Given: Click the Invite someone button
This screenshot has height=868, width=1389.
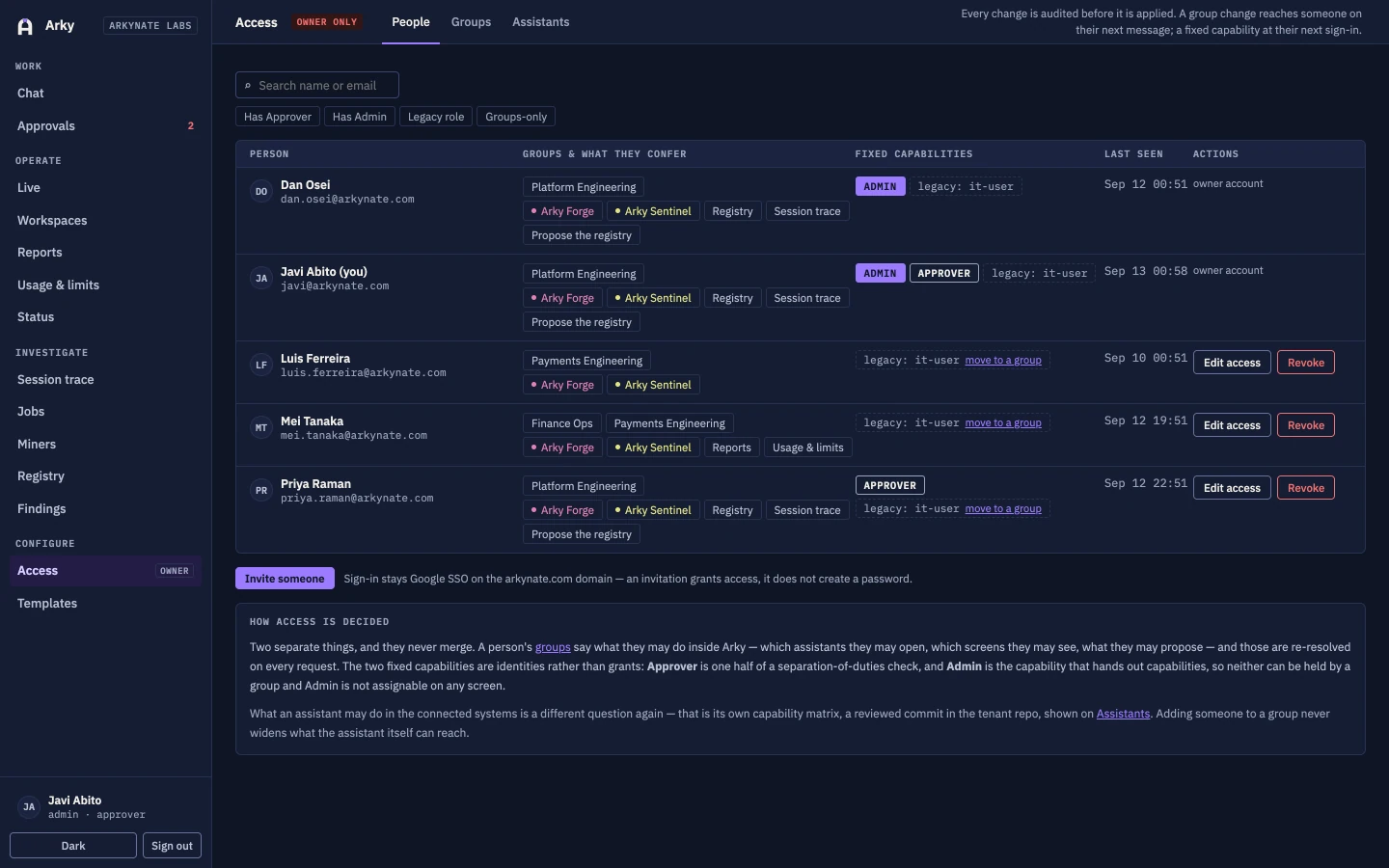Looking at the screenshot, I should pos(285,579).
